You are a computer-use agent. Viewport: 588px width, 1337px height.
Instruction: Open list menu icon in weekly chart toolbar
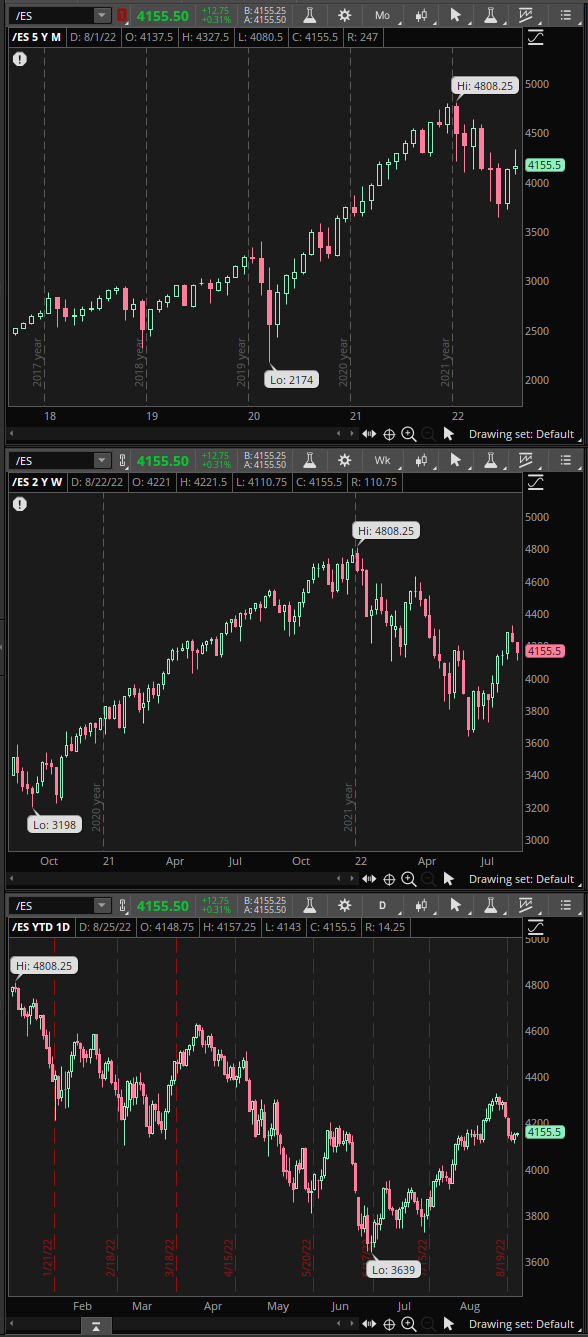(565, 460)
